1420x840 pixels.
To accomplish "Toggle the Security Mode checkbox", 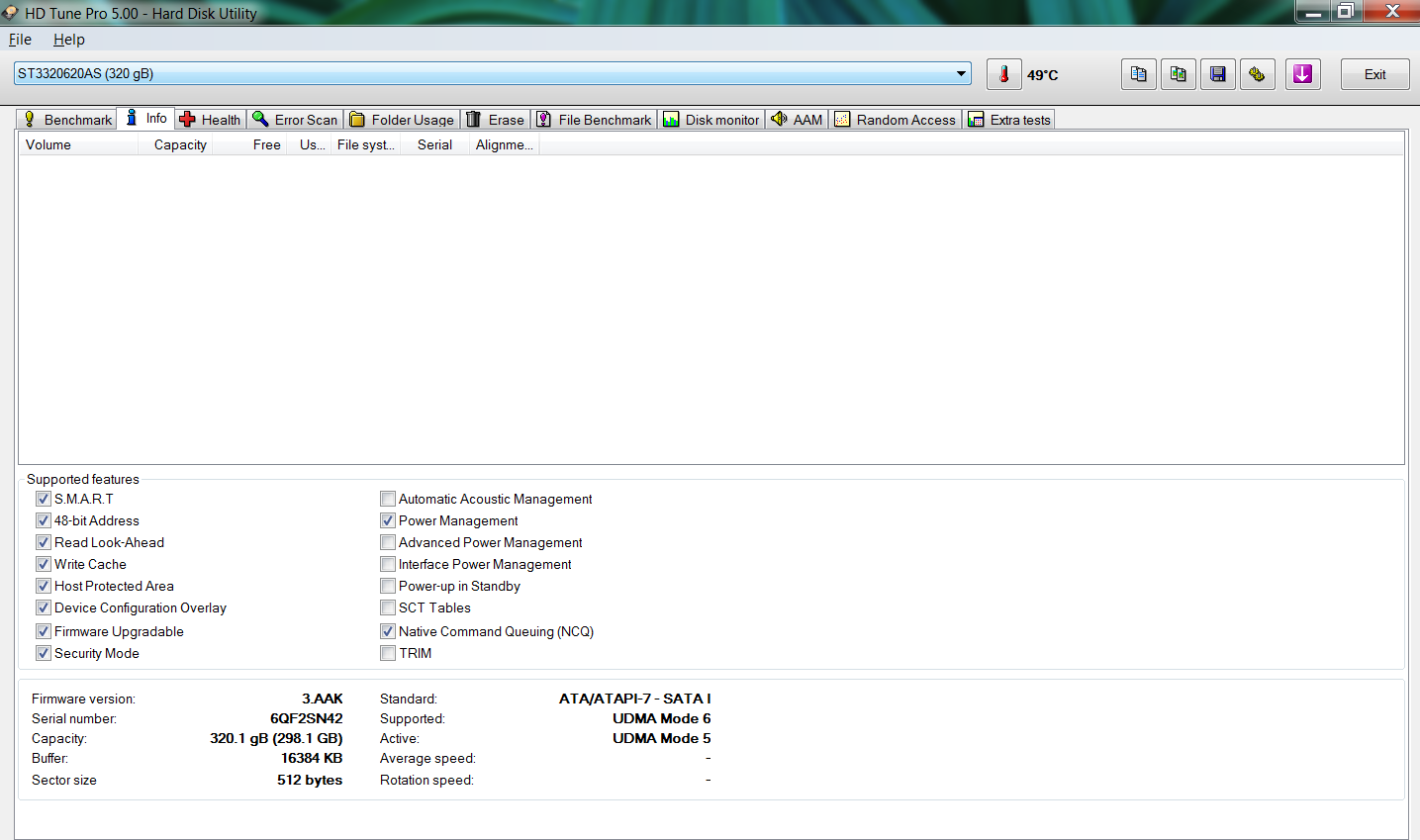I will (x=44, y=653).
